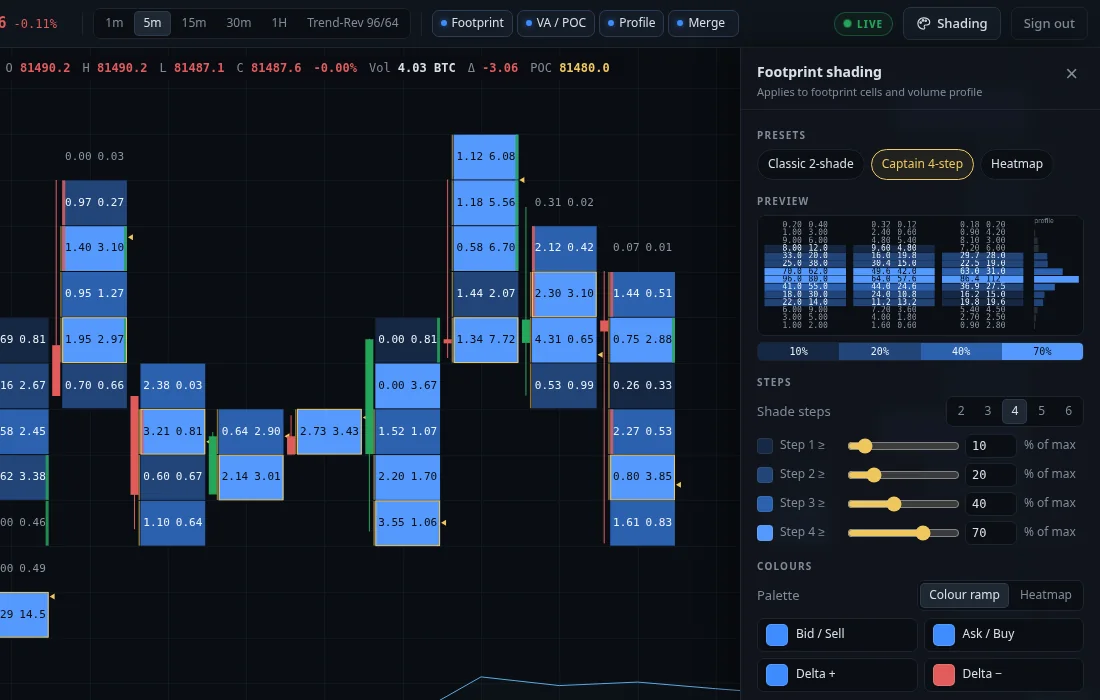Viewport: 1100px width, 700px height.
Task: Click footprint cell 1.34 7.72
Action: (x=485, y=339)
